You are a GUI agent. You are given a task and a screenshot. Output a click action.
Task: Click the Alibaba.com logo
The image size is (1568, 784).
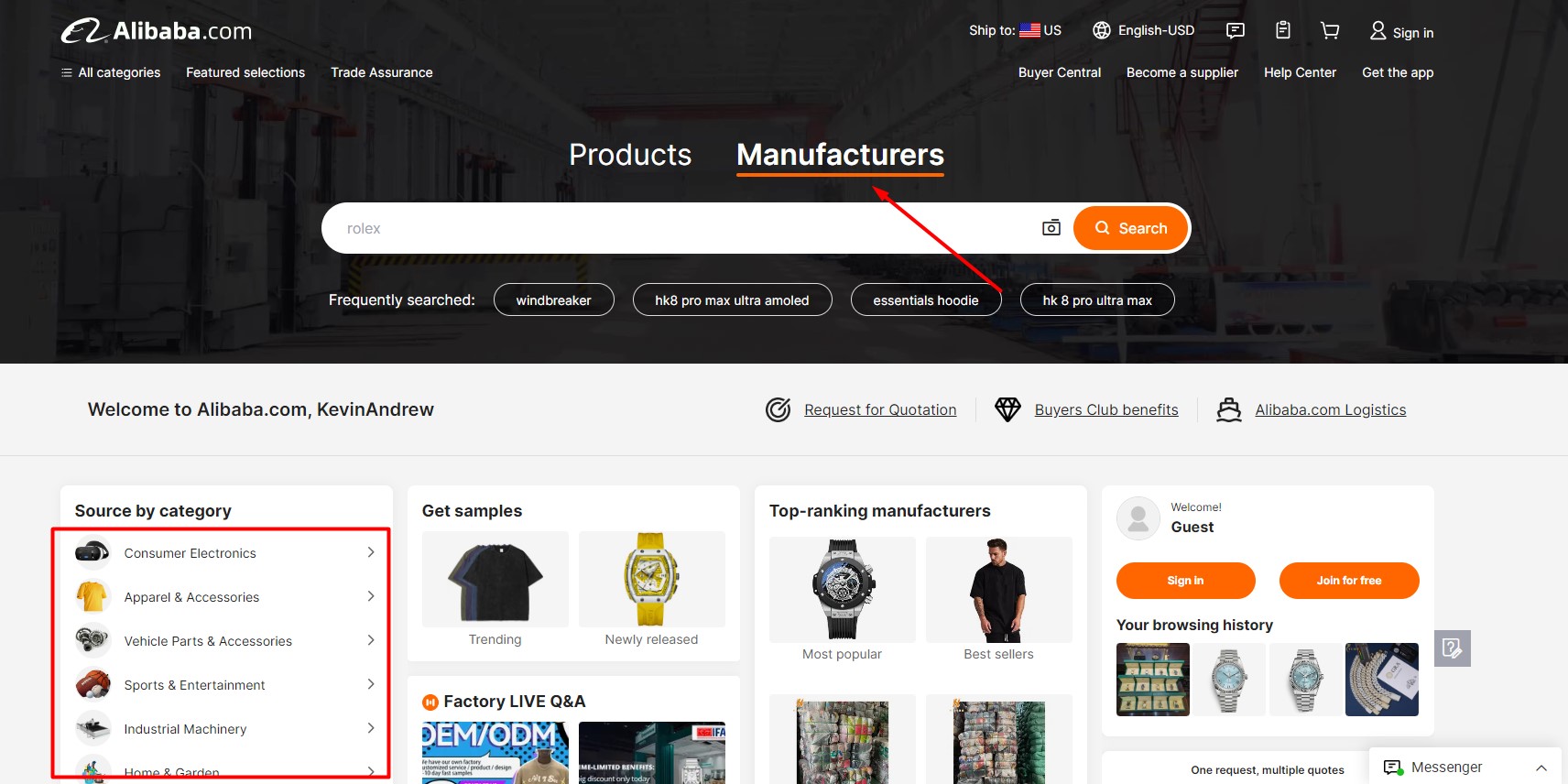pyautogui.click(x=157, y=31)
